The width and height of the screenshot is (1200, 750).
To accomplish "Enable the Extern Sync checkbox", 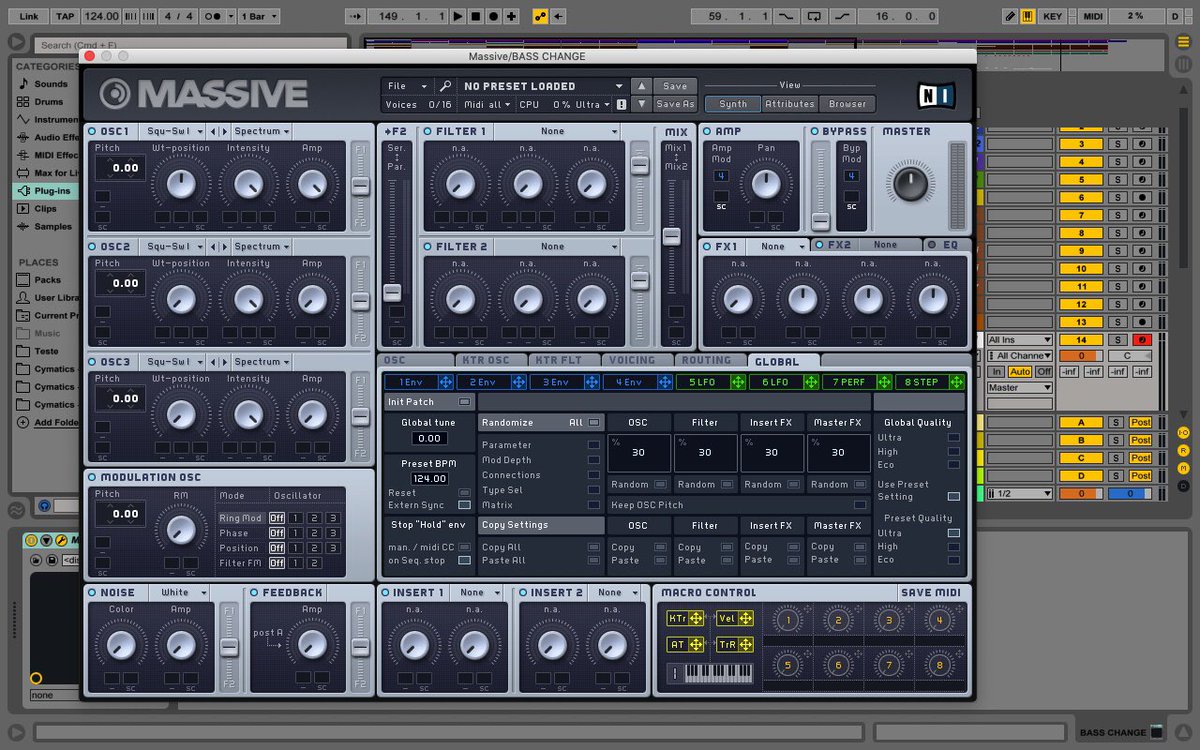I will pyautogui.click(x=464, y=505).
